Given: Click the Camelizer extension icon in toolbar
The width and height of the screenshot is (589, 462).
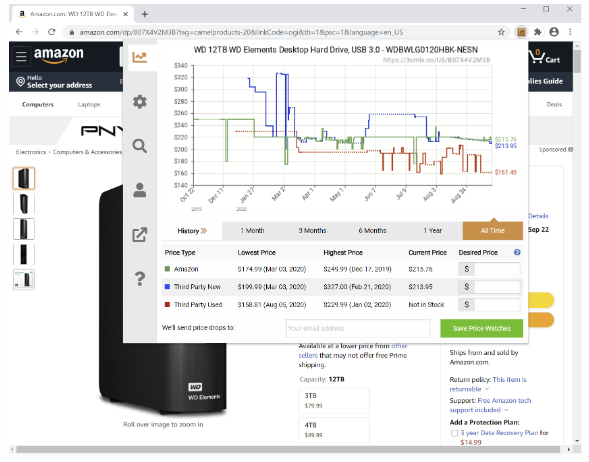Looking at the screenshot, I should click(x=521, y=32).
